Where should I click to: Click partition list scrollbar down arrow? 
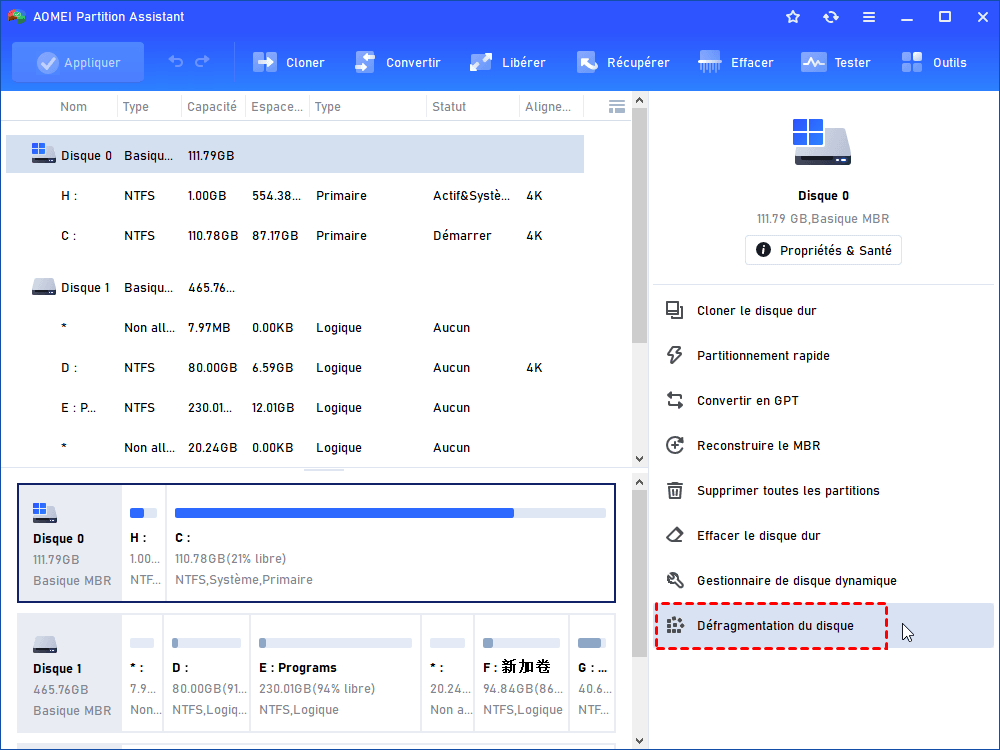[639, 459]
